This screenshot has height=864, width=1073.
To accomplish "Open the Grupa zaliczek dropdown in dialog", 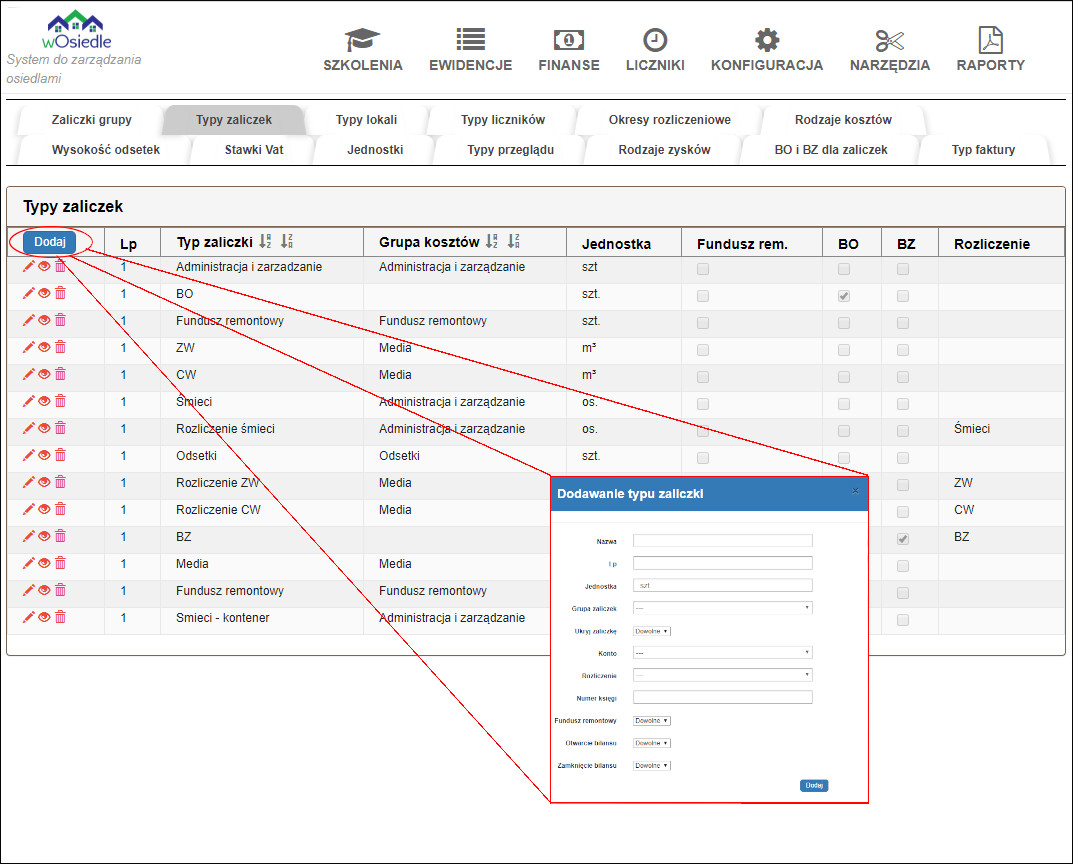I will pos(723,607).
